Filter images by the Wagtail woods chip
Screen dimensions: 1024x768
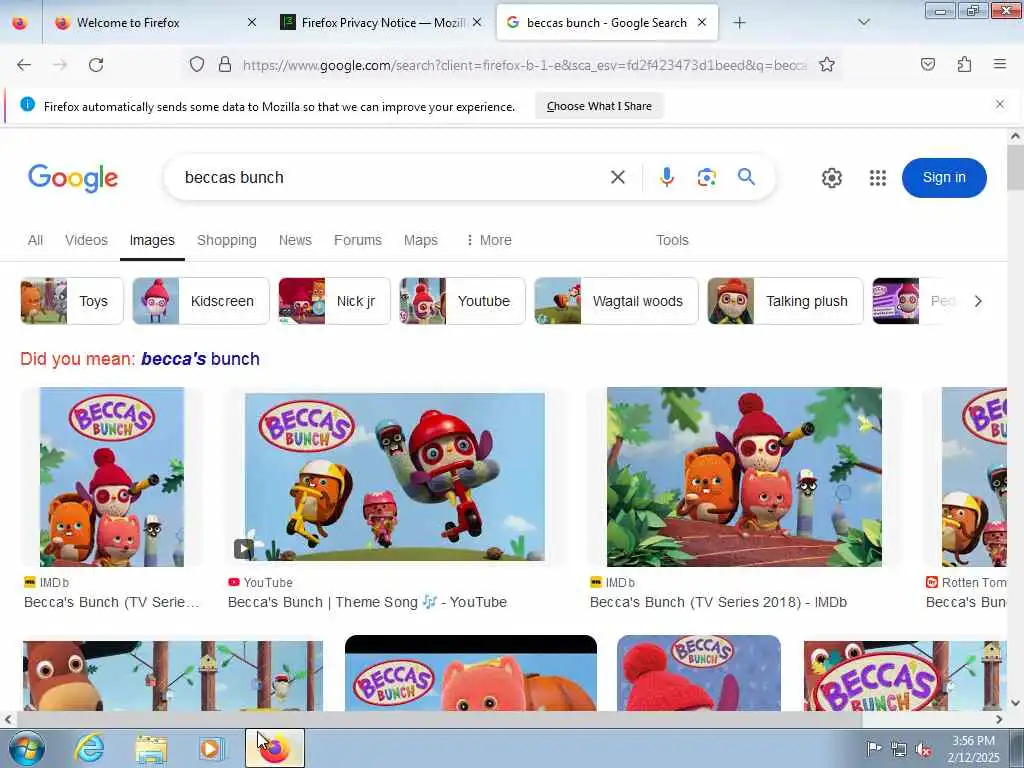tap(616, 301)
